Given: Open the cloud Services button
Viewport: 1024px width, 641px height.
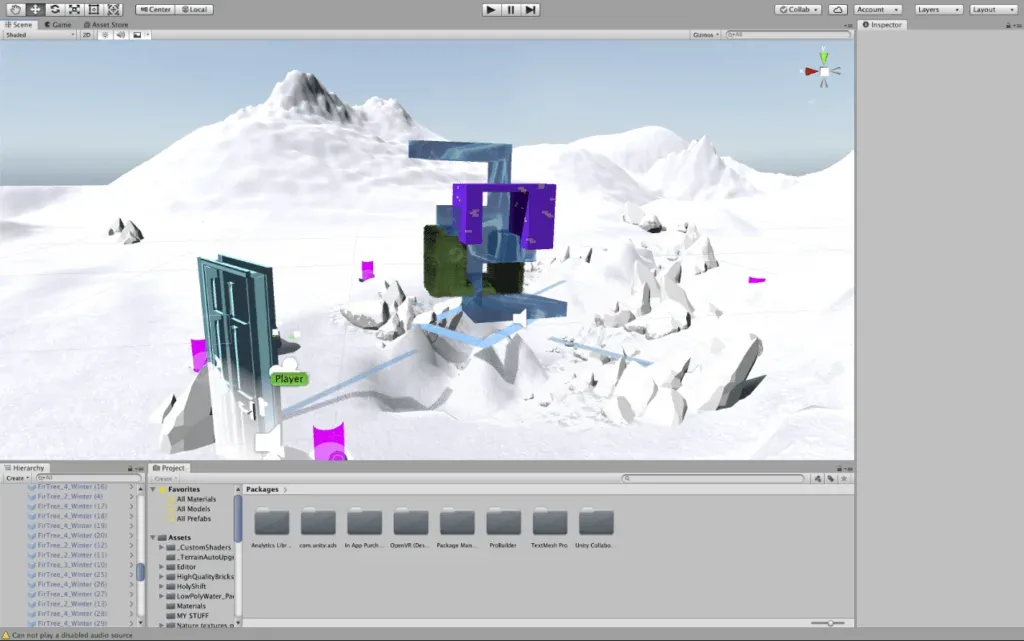Looking at the screenshot, I should tap(838, 9).
